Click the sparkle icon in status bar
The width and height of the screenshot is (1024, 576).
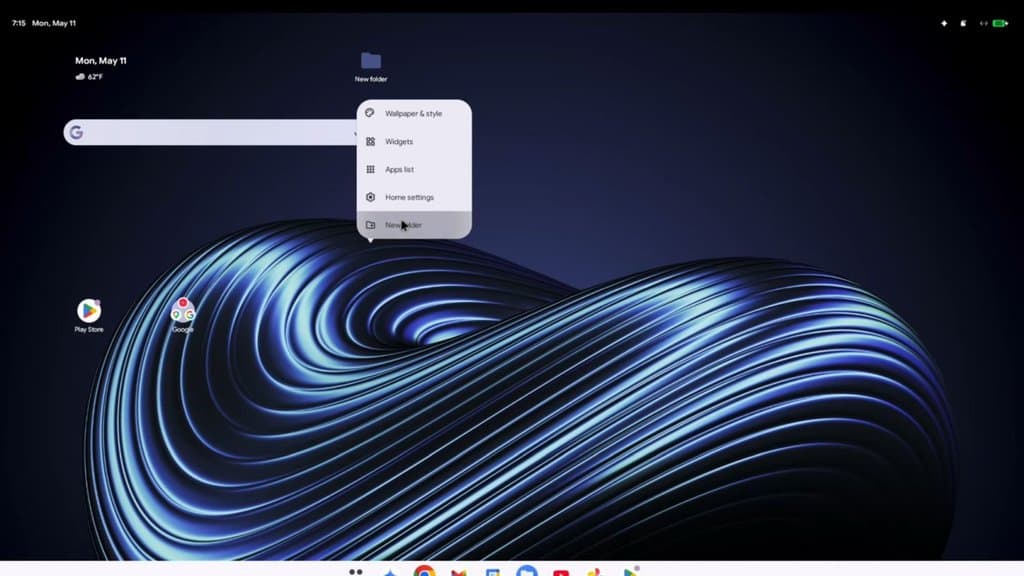click(x=944, y=24)
